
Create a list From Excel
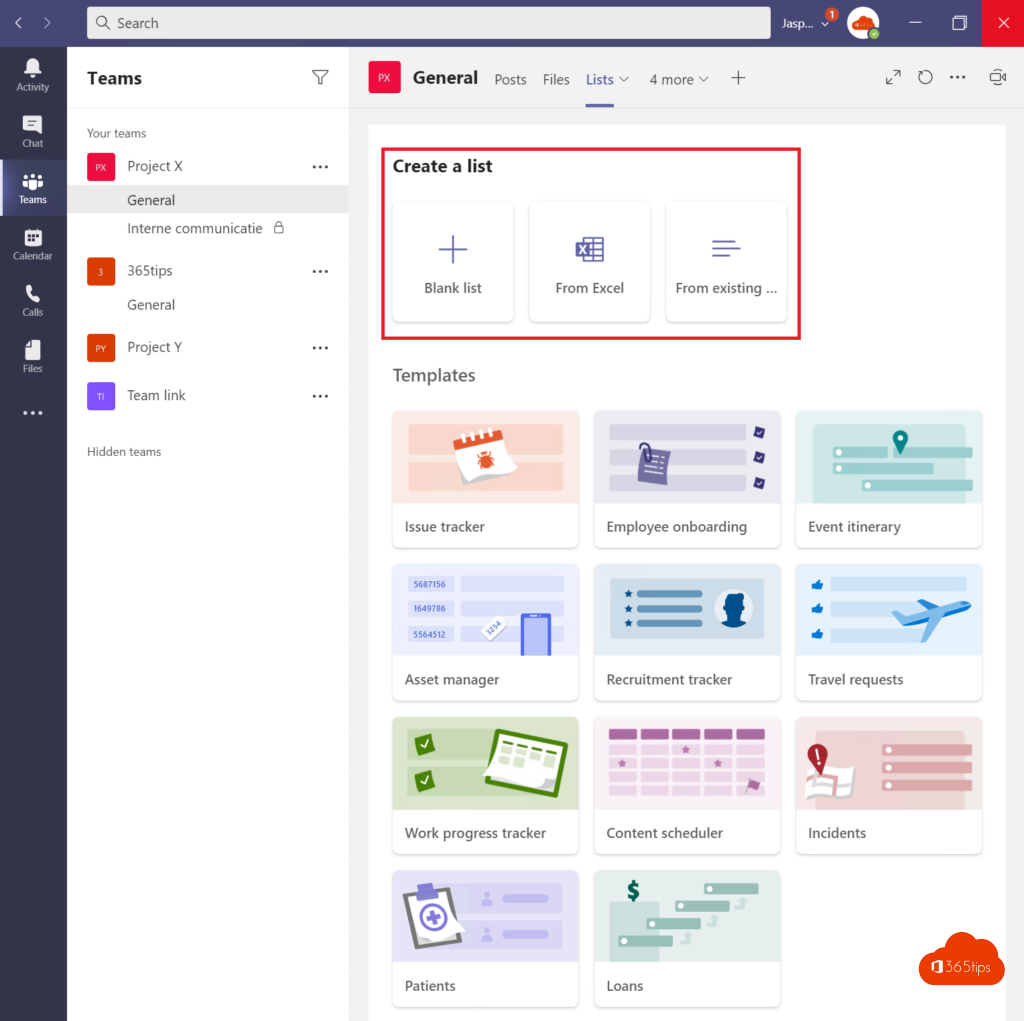589,261
